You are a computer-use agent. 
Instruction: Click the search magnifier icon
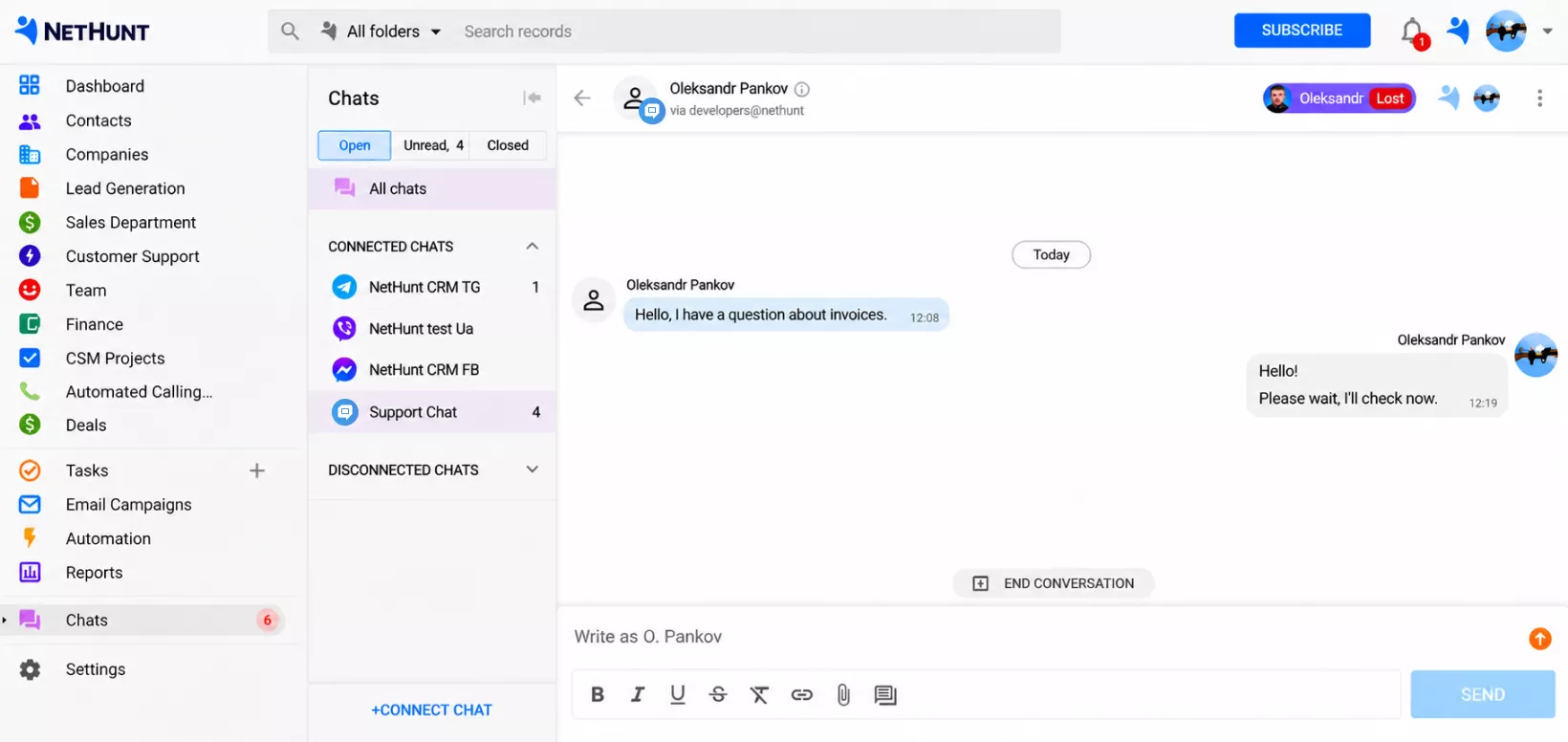[290, 32]
